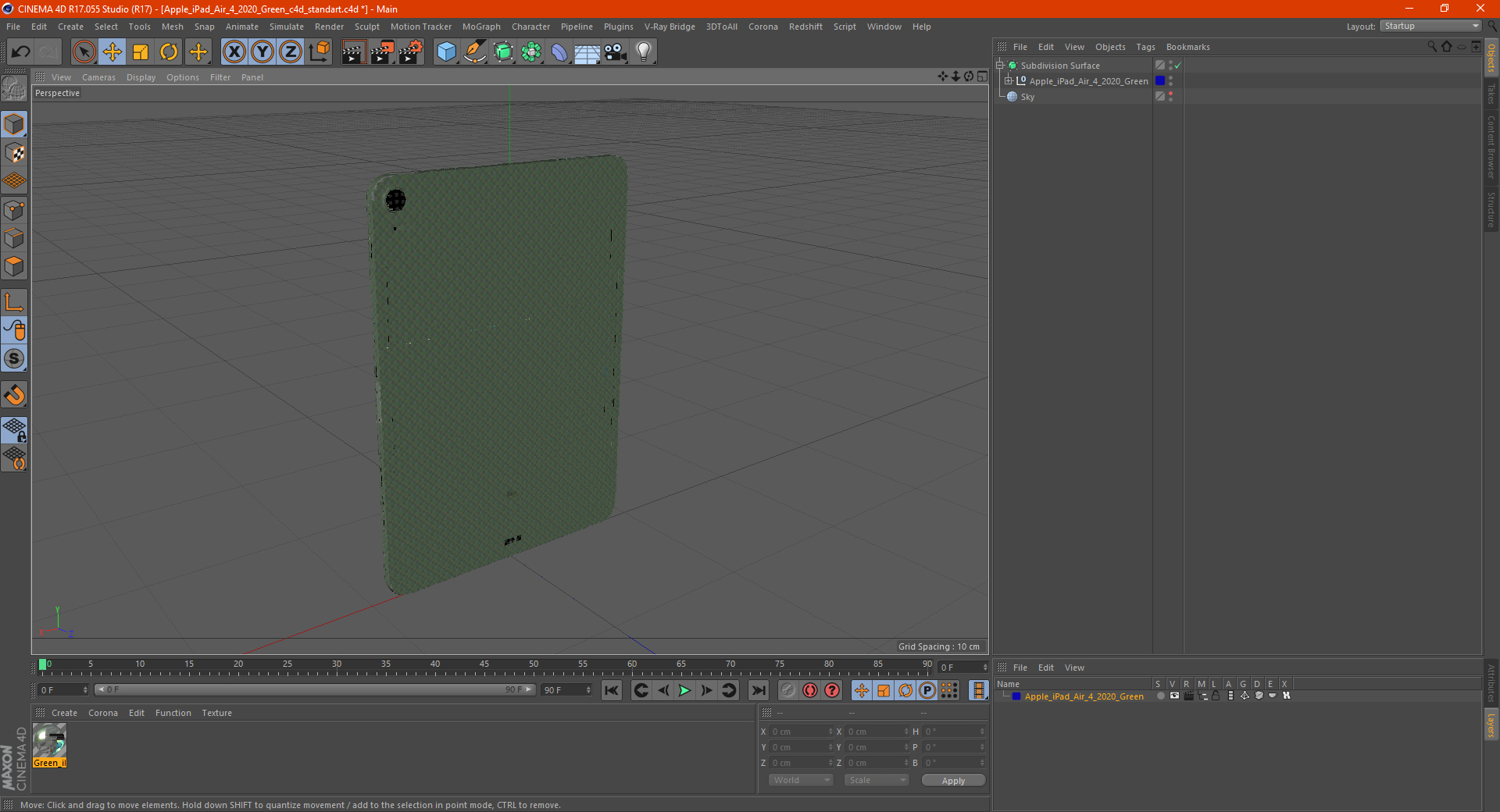This screenshot has width=1500, height=812.
Task: Render the current view clapperboard
Action: (x=353, y=52)
